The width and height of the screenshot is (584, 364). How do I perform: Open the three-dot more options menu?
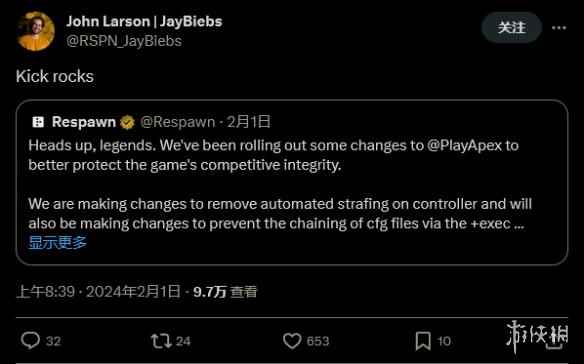tap(559, 28)
